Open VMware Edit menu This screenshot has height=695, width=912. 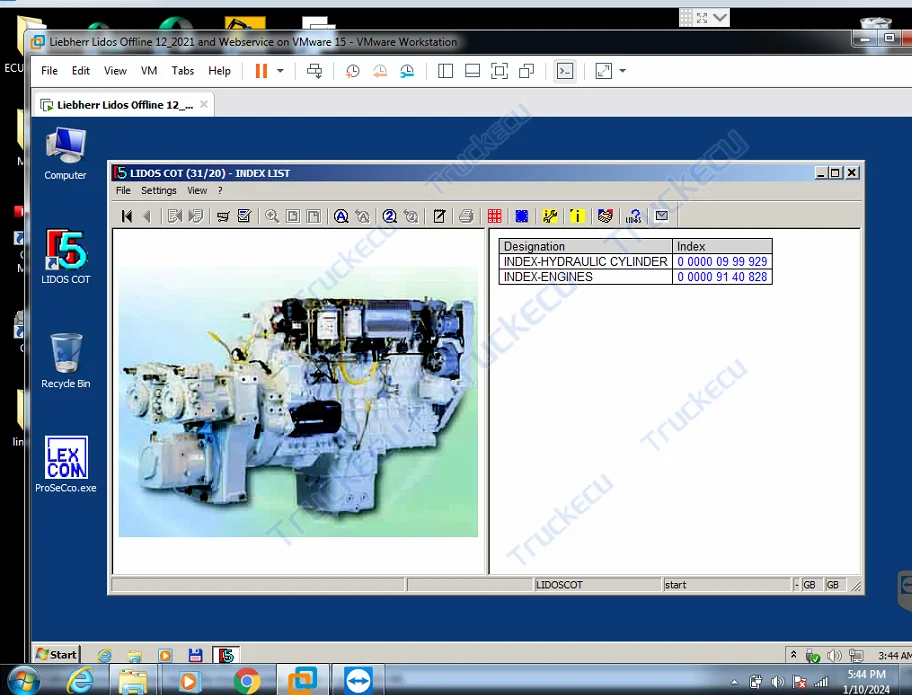click(x=81, y=70)
